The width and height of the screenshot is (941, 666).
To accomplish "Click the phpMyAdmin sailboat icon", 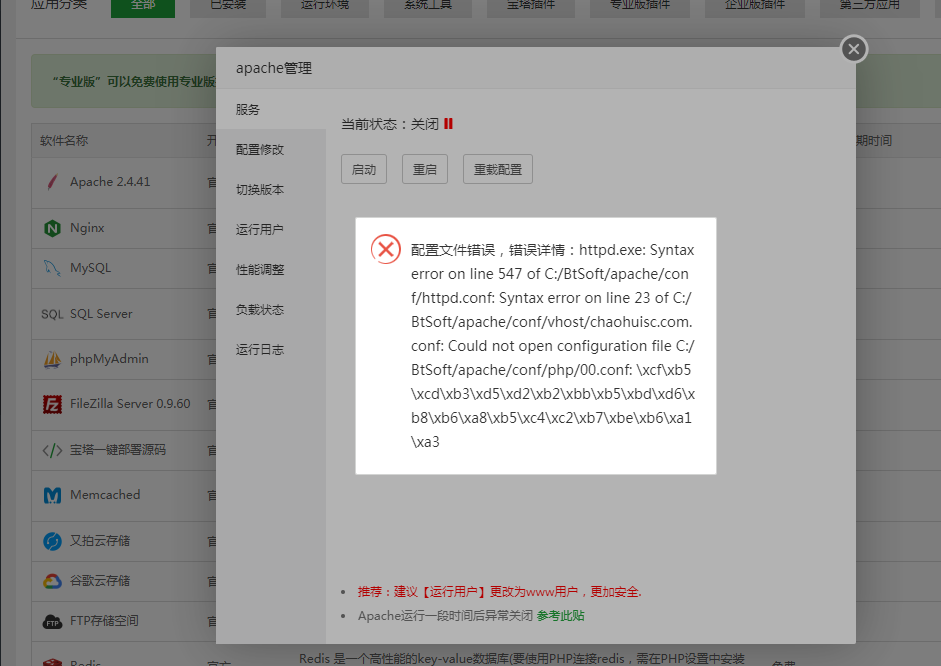I will 52,359.
